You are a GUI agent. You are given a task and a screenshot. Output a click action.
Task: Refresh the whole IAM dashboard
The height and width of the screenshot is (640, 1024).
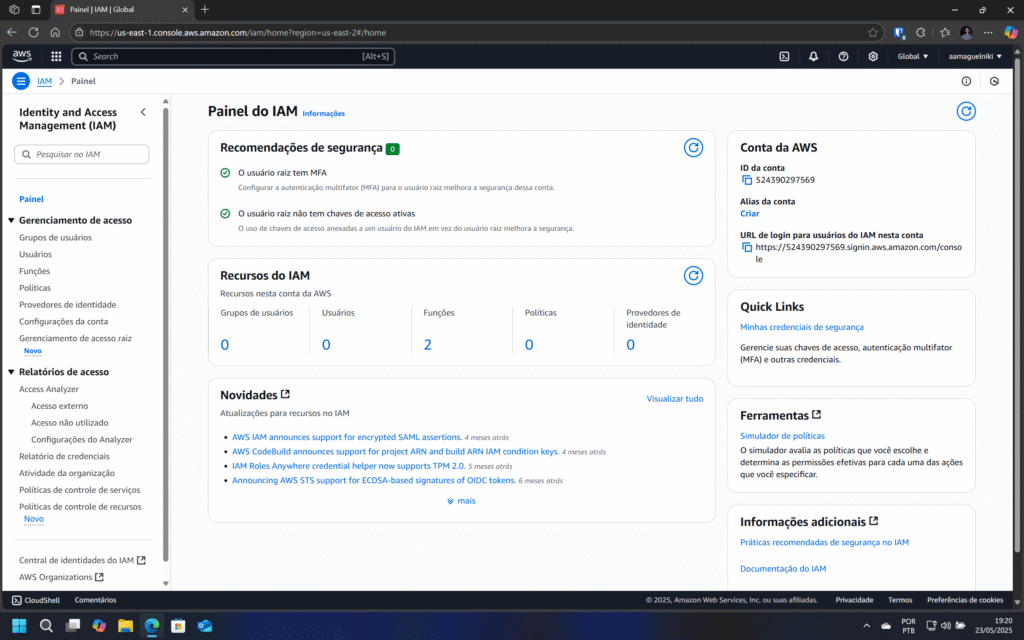pos(966,112)
